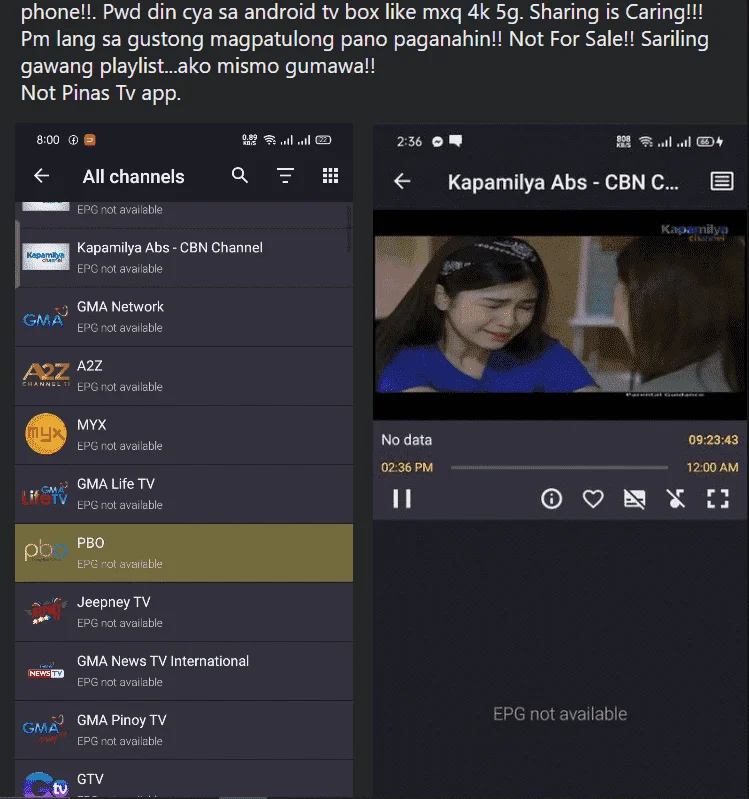The width and height of the screenshot is (749, 799).
Task: Select A2Z channel row
Action: [x=184, y=376]
